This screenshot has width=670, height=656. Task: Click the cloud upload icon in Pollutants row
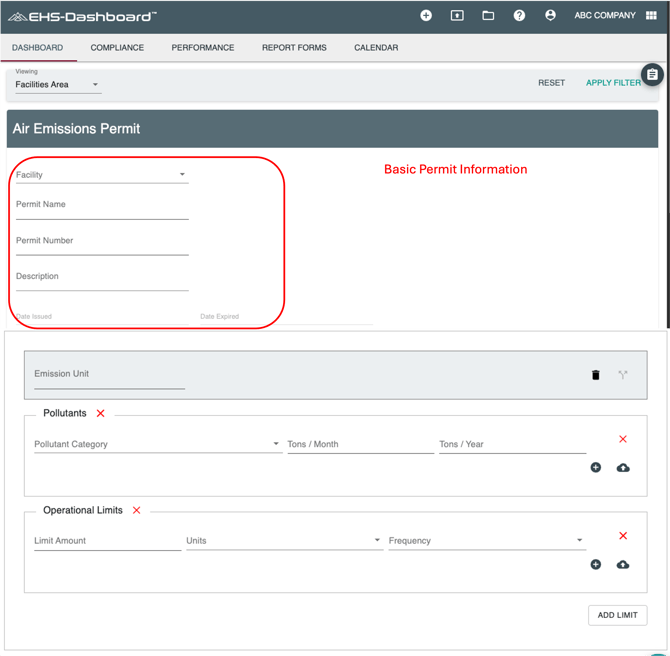point(623,468)
